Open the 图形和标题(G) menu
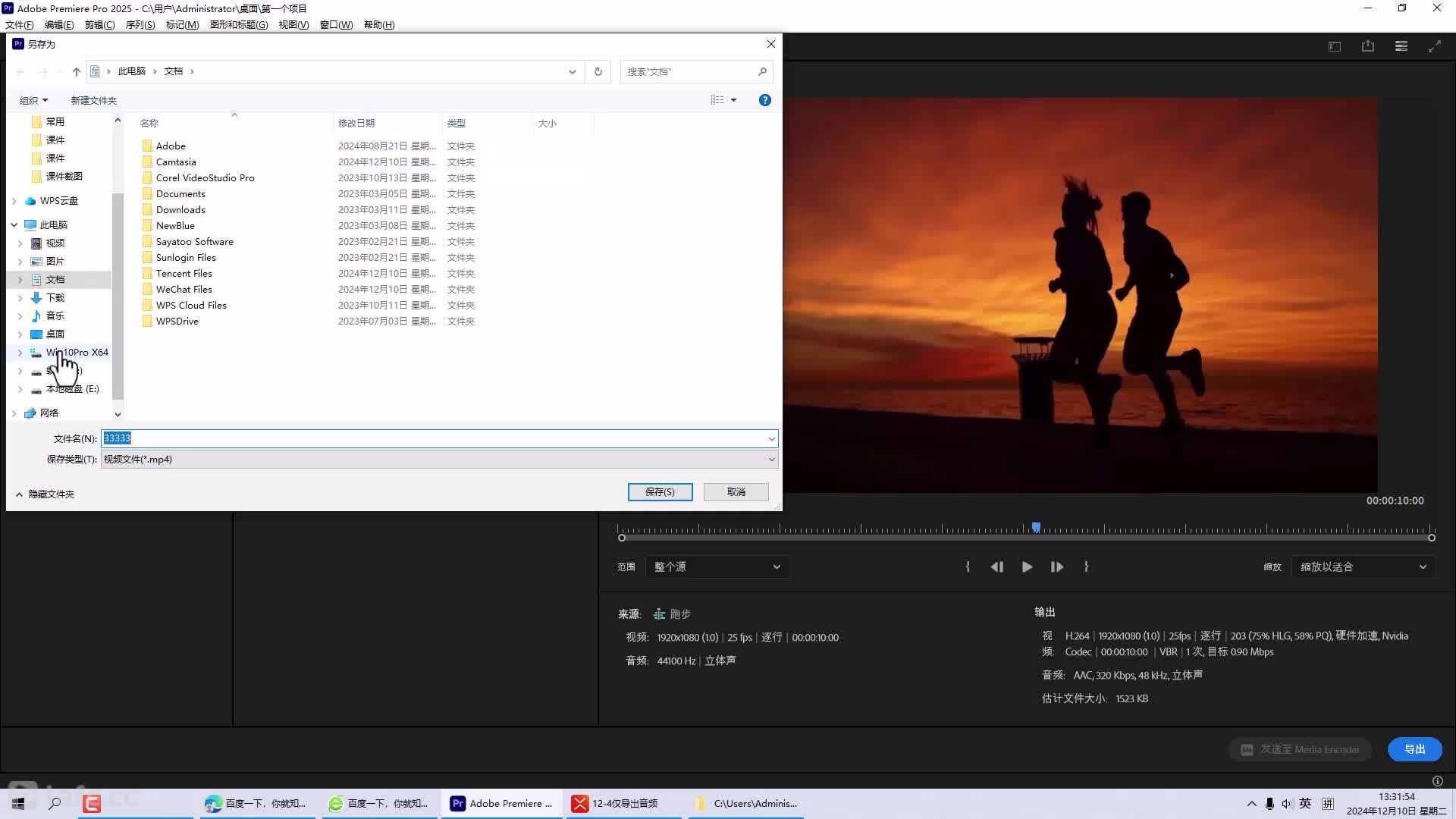Image resolution: width=1456 pixels, height=819 pixels. click(x=239, y=24)
